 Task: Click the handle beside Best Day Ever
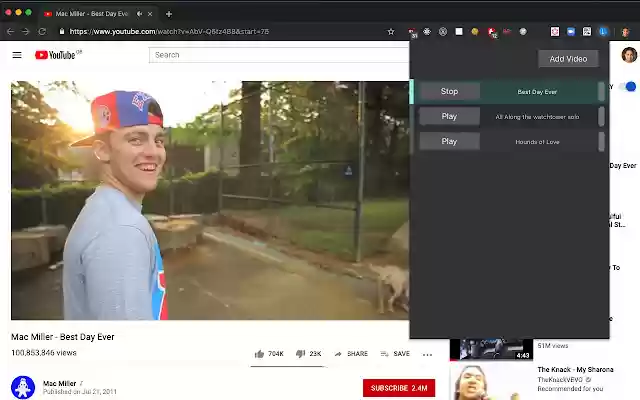point(601,91)
